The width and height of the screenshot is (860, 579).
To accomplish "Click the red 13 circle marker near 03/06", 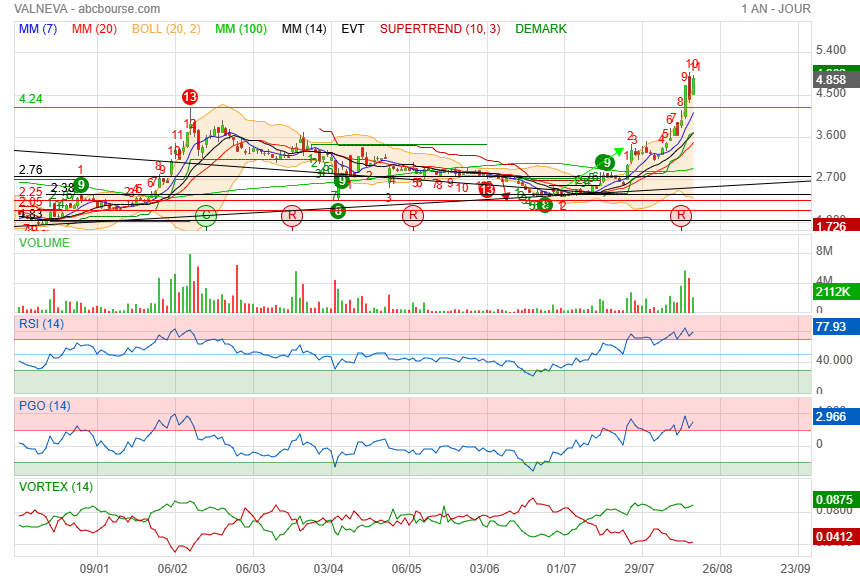I will click(x=486, y=190).
